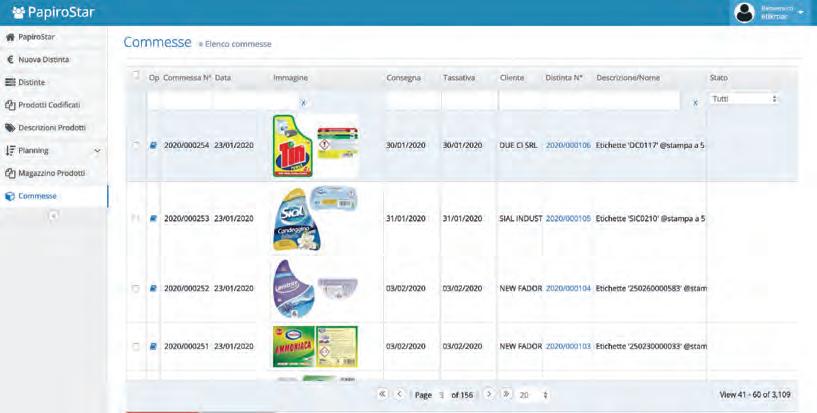Click client cell DUE CI SRL
Screen dimensions: 817x413
coord(518,146)
